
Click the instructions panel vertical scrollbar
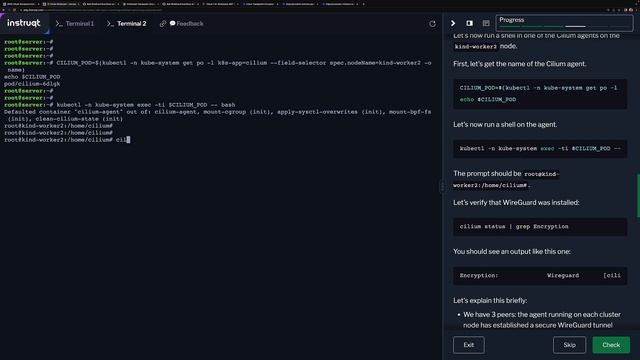pyautogui.click(x=638, y=196)
